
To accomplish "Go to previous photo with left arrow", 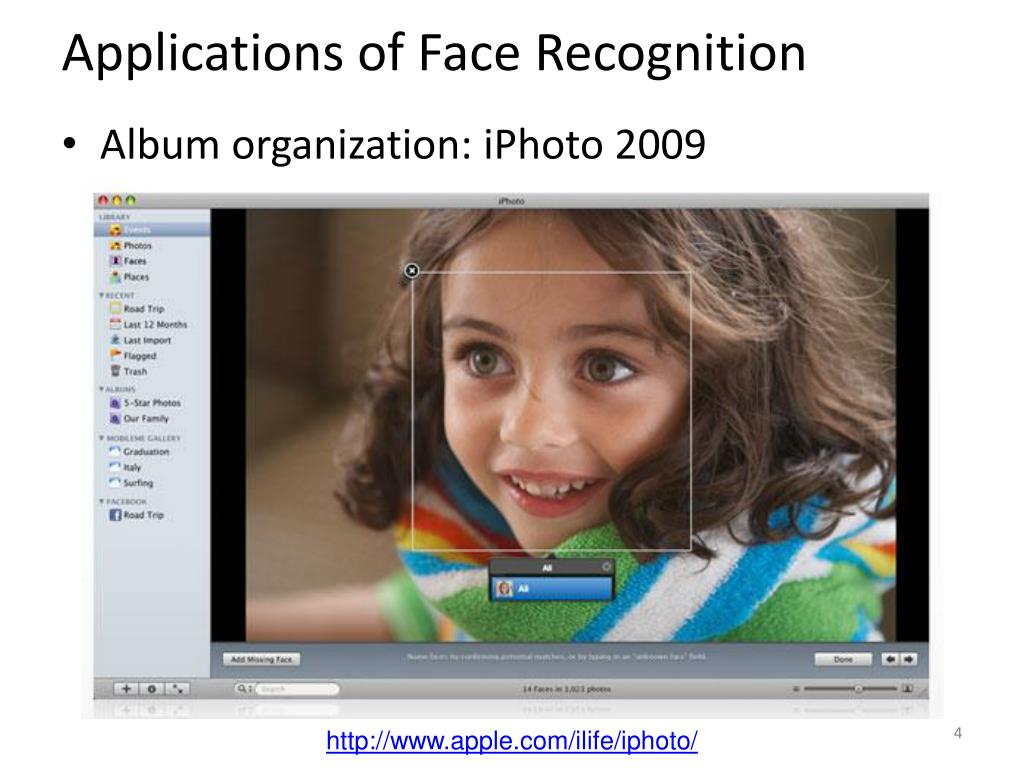I will pyautogui.click(x=890, y=660).
